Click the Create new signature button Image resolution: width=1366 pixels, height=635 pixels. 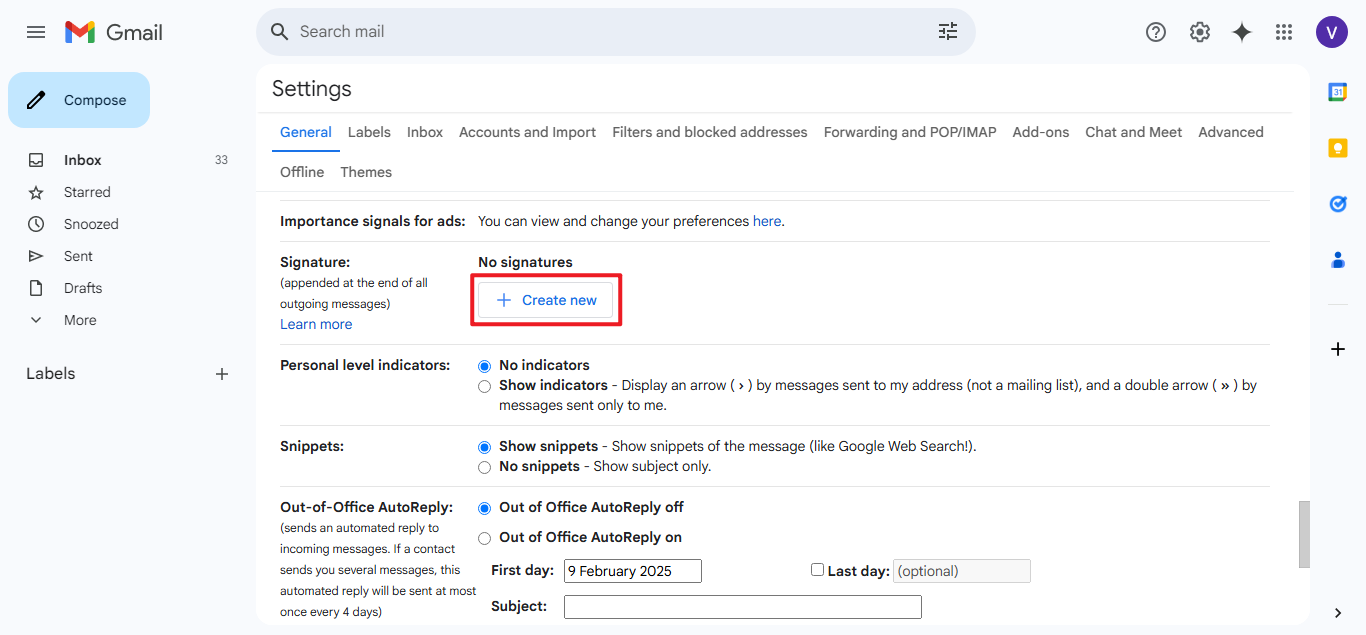[x=546, y=300]
